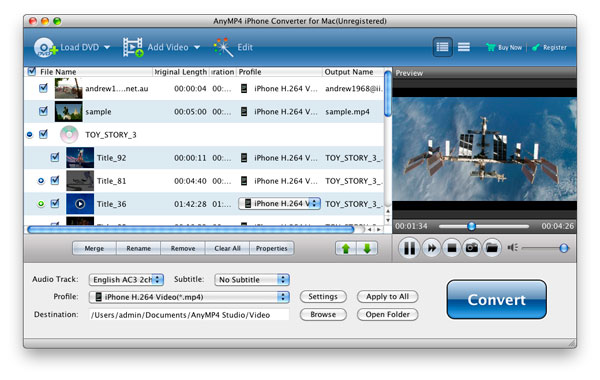Click the TOY_STORY_3 disc icon
Viewport: 600px width, 380px height.
[x=69, y=135]
